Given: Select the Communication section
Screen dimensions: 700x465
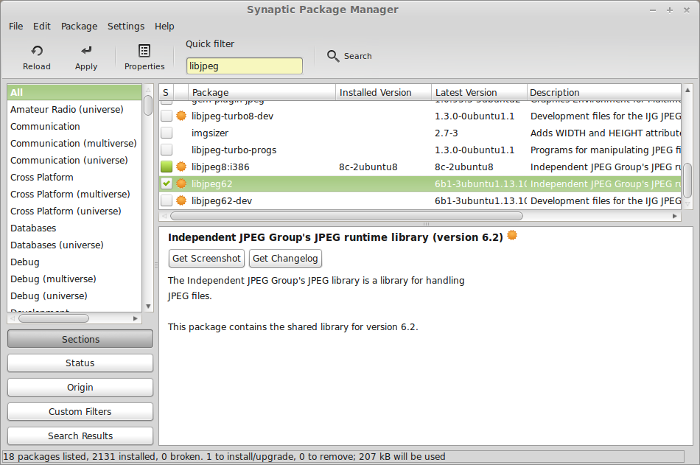Looking at the screenshot, I should click(x=74, y=126).
